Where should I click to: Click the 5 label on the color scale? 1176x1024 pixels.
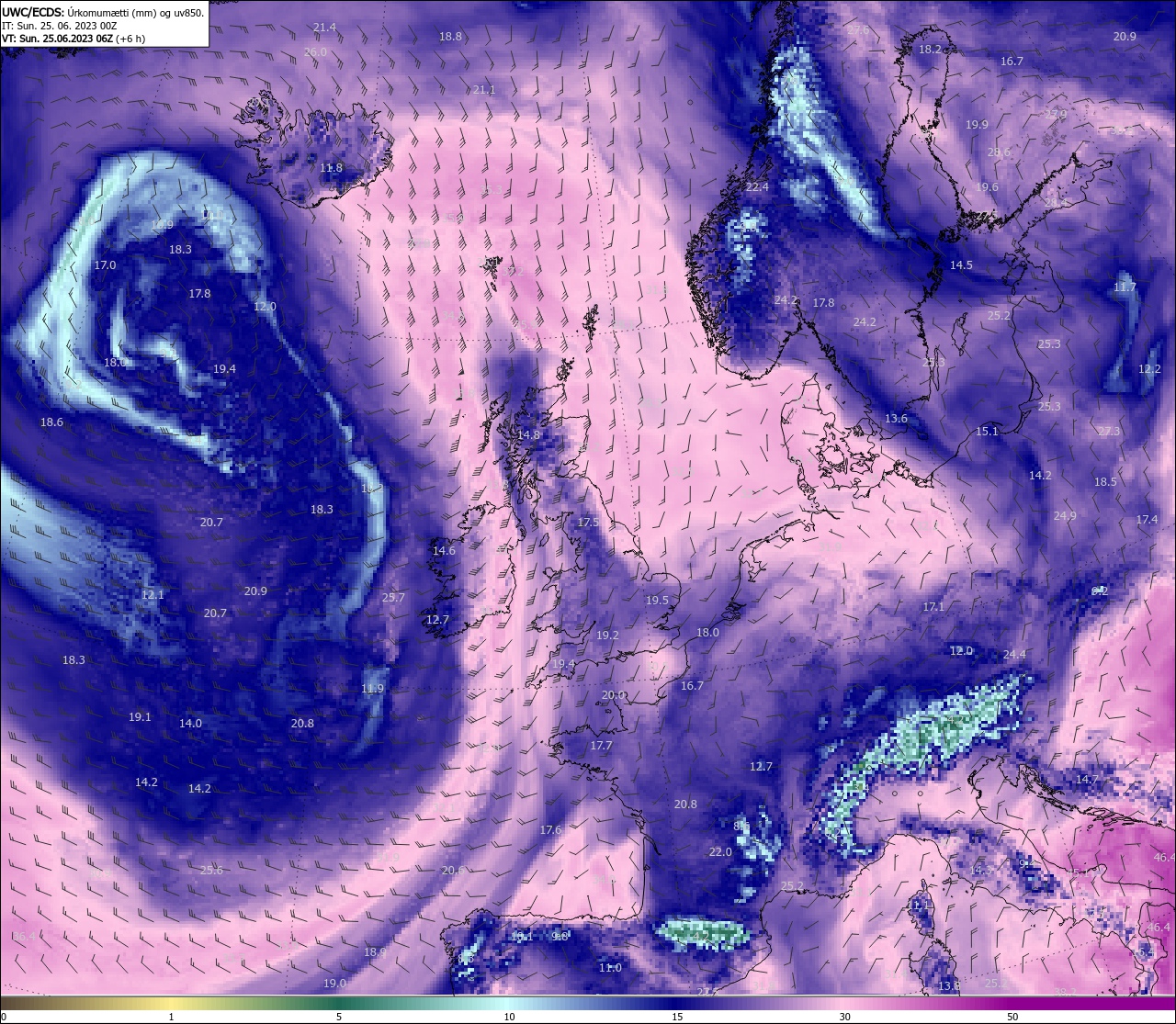pyautogui.click(x=339, y=1017)
